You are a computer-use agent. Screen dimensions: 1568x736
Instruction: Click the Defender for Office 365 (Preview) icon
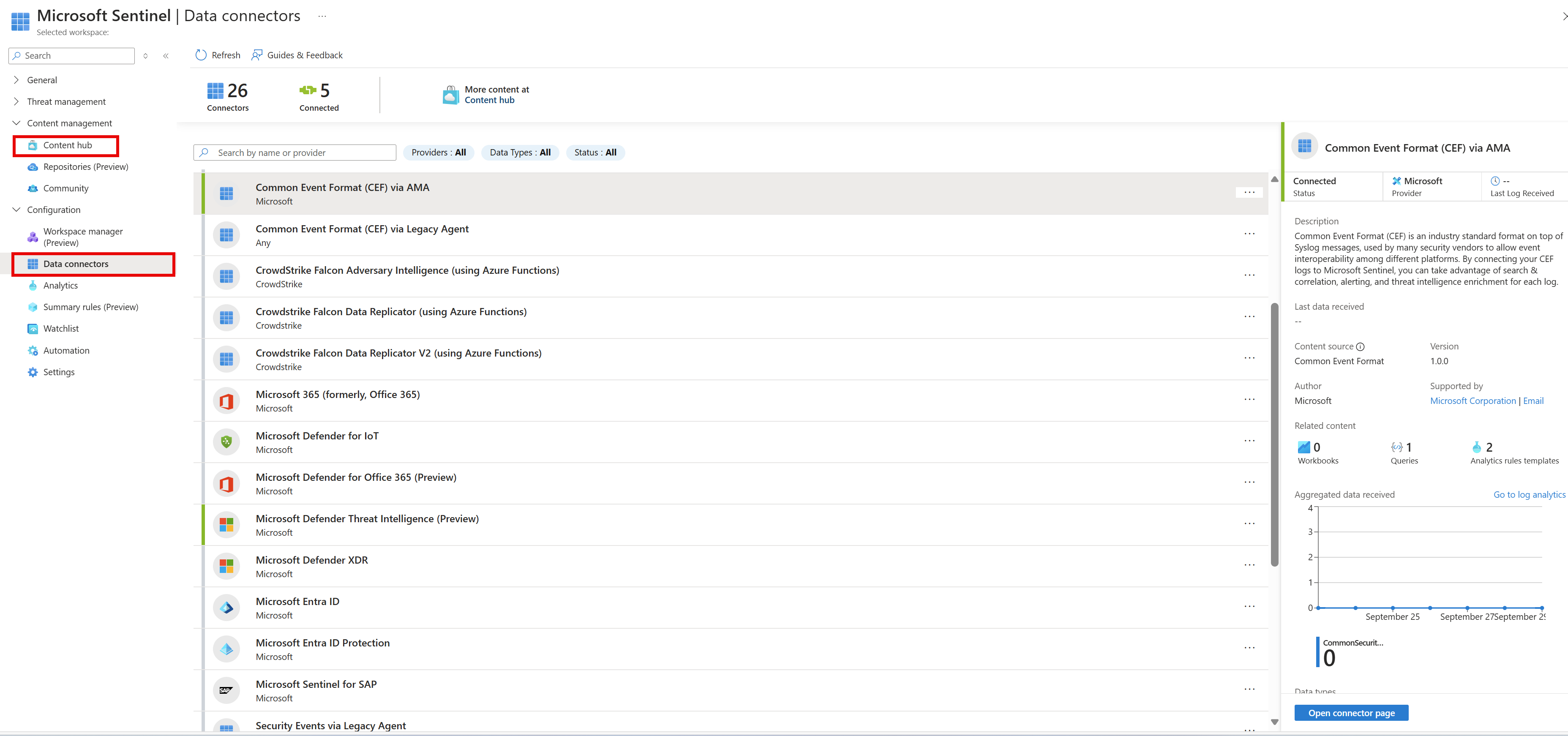click(226, 483)
